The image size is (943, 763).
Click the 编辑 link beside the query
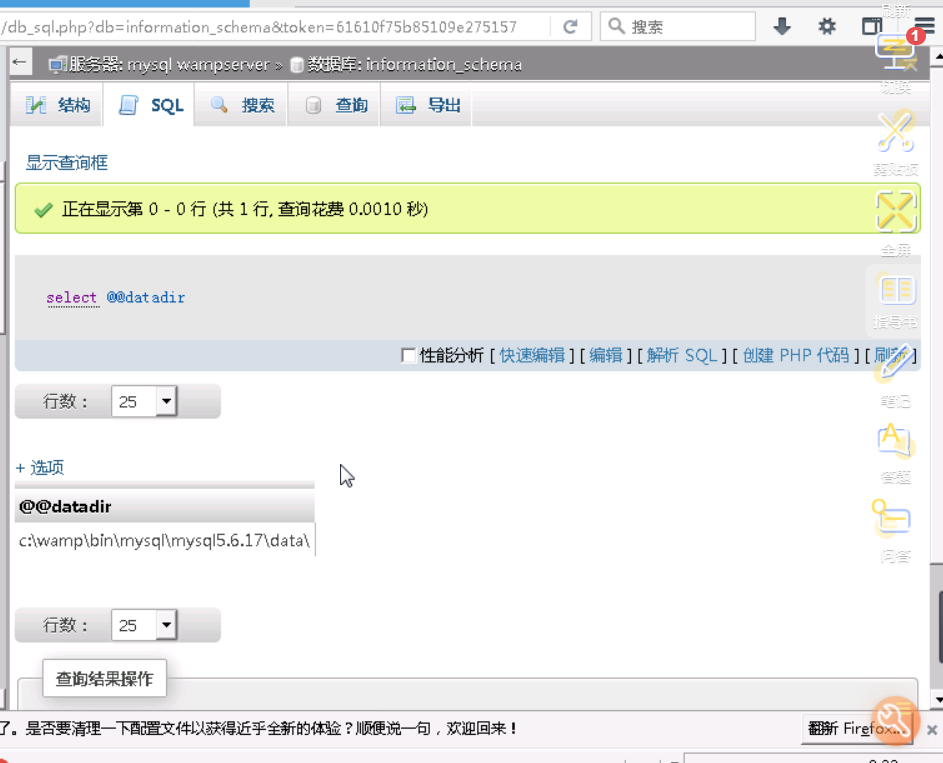click(x=606, y=355)
